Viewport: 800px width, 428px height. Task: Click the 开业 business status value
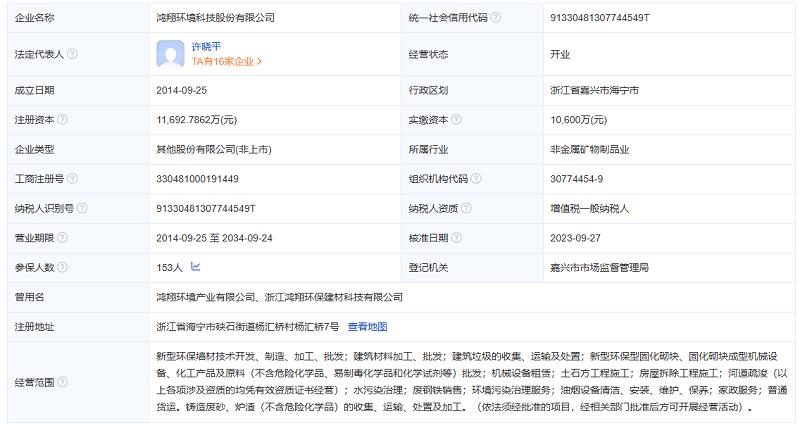click(x=560, y=54)
